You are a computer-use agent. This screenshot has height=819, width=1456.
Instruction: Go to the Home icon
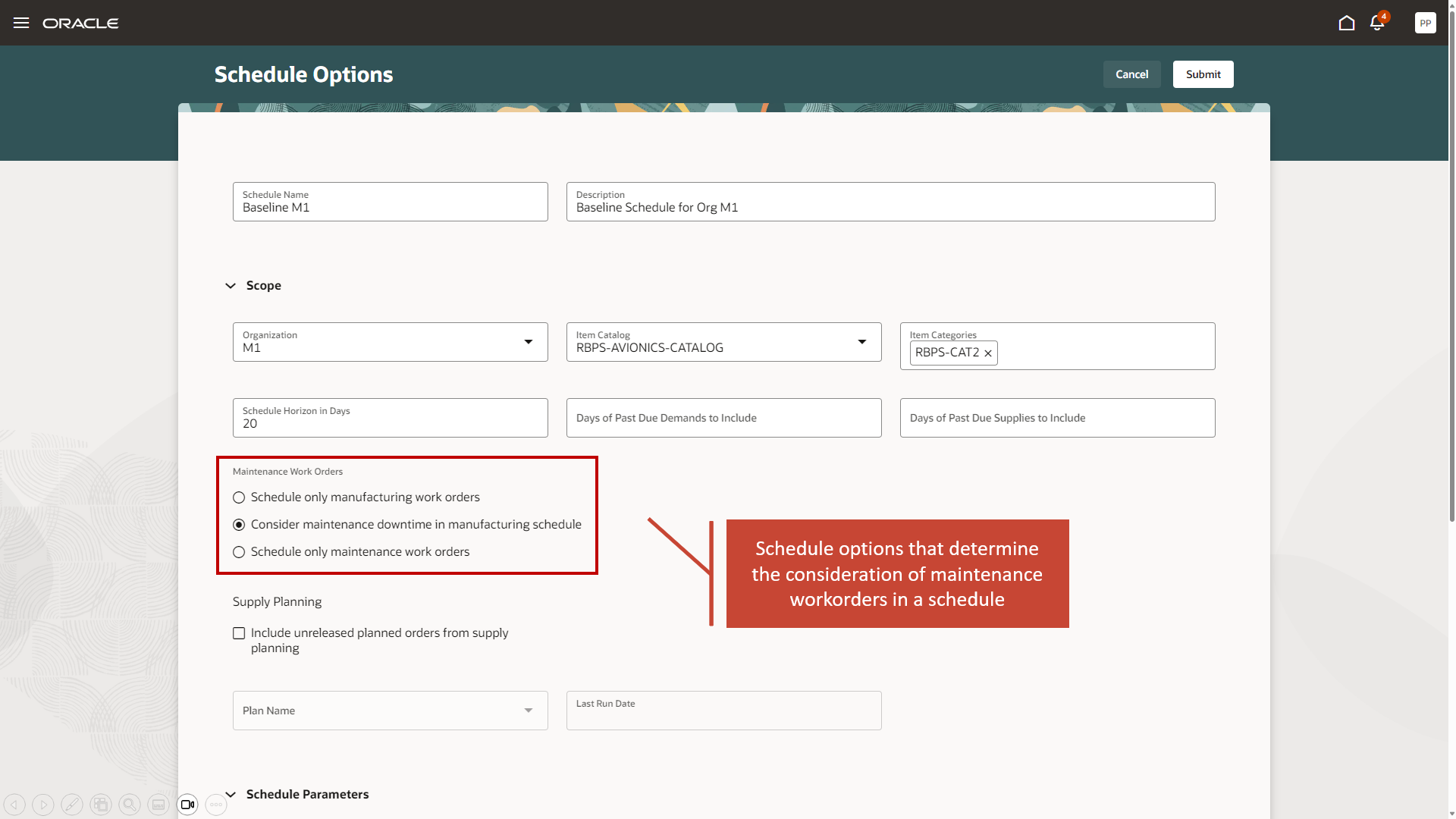pyautogui.click(x=1347, y=23)
